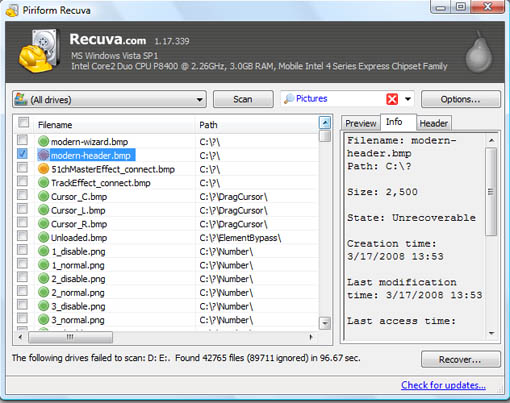Click file list horizontal scrollbar thumb
This screenshot has height=403, width=510.
[70, 337]
